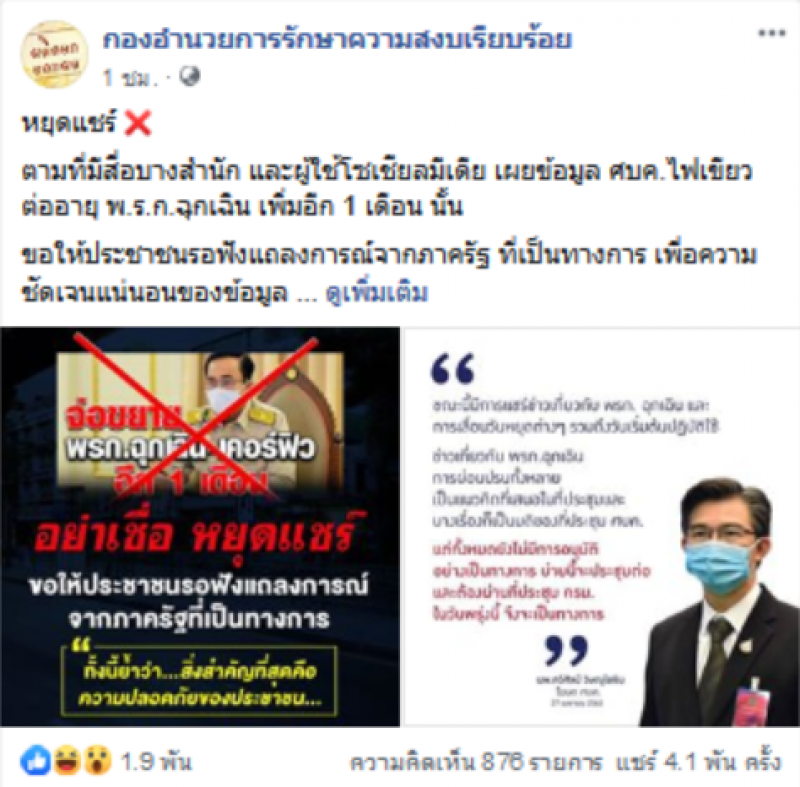Click the laughing Haha reaction icon

coord(66,761)
